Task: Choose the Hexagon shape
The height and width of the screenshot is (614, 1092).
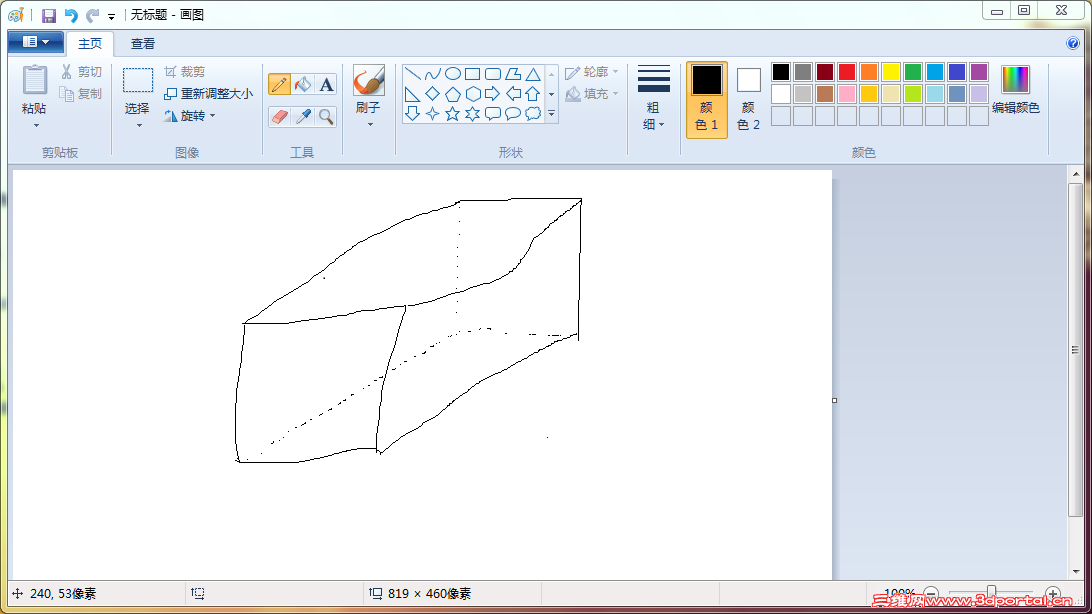Action: click(x=473, y=93)
